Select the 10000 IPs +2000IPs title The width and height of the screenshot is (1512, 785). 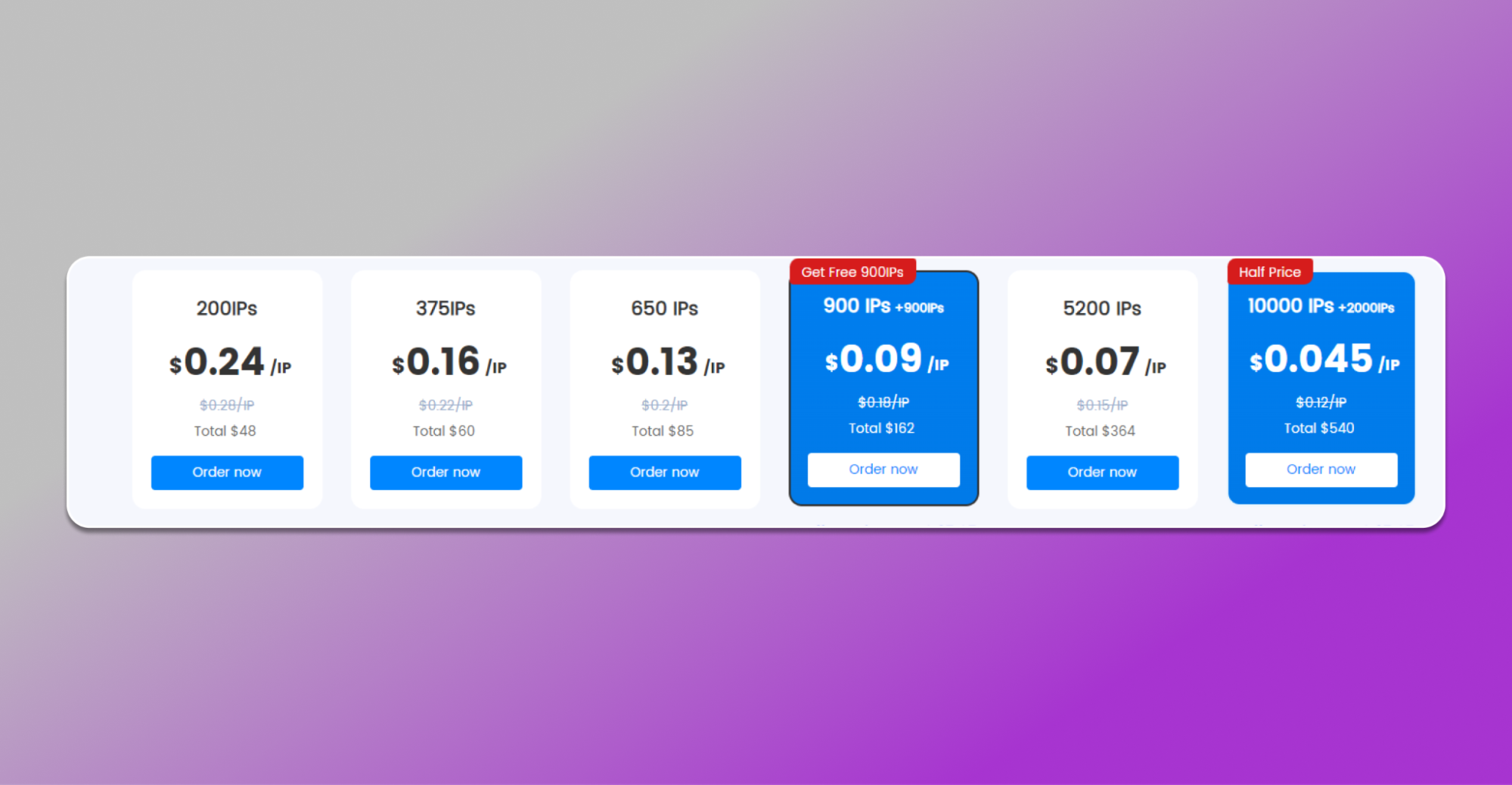[x=1321, y=306]
